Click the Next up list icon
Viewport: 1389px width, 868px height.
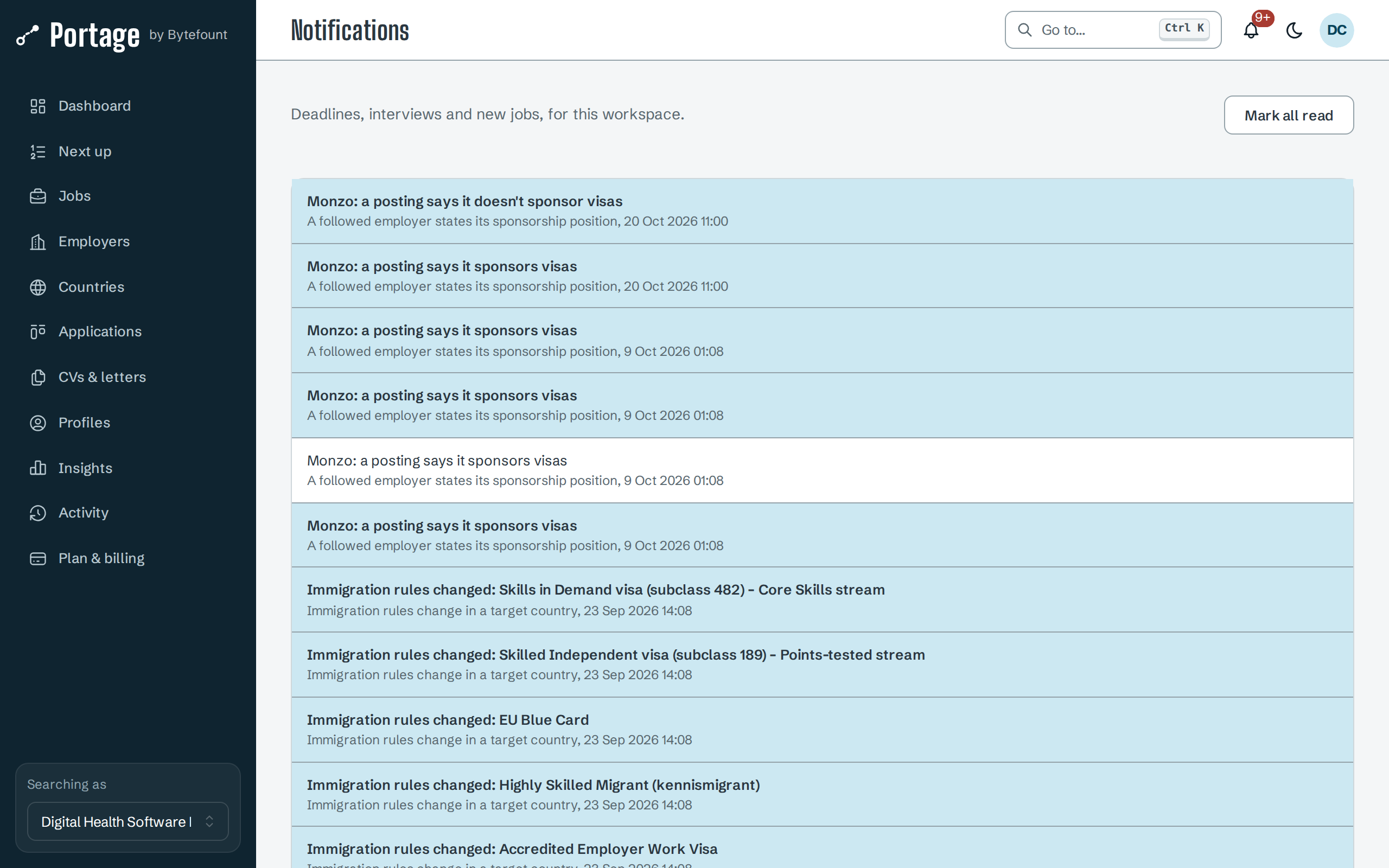[38, 151]
